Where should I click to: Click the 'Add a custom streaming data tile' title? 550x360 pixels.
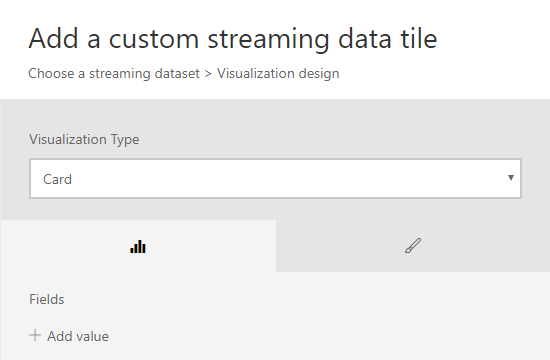[233, 39]
